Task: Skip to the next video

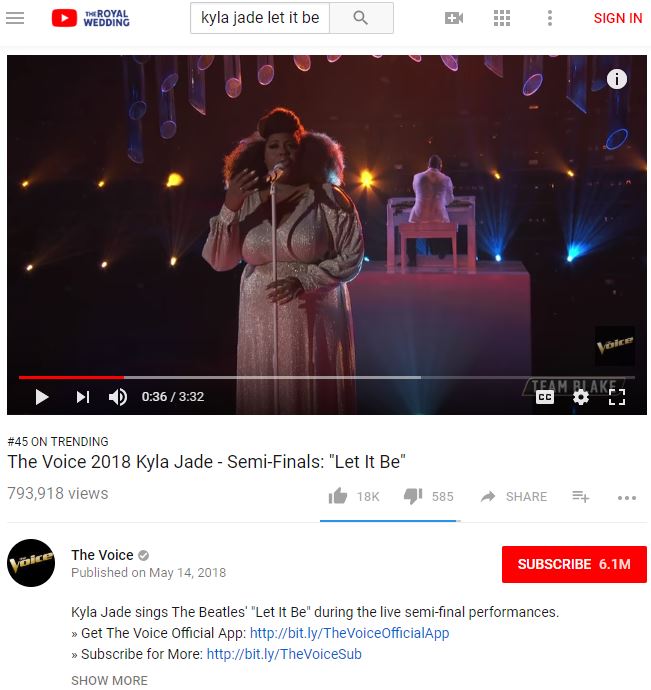Action: (83, 397)
